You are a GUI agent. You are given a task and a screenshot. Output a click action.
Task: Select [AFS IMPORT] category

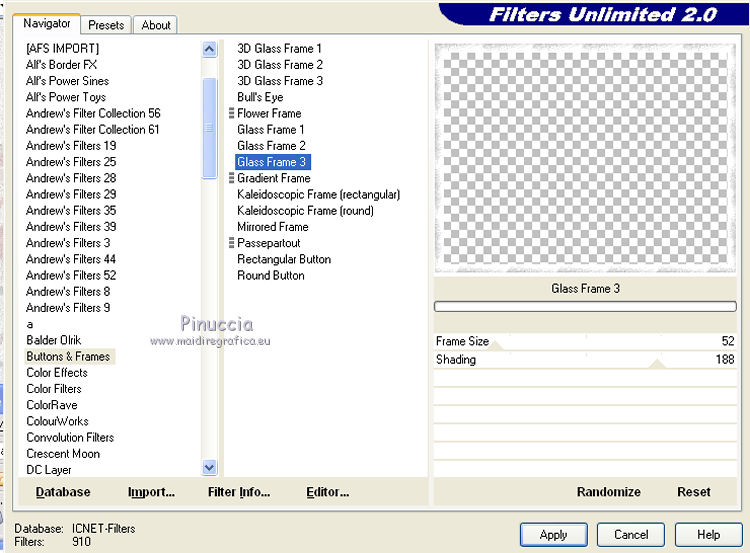[63, 48]
